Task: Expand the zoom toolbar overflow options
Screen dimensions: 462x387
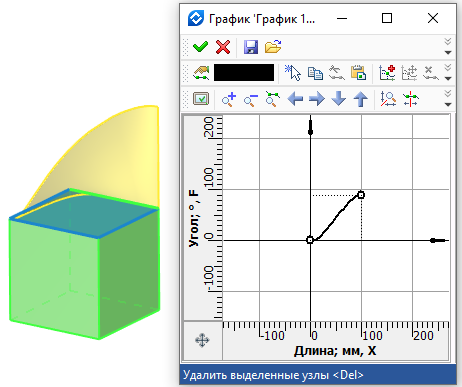Action: coord(448,99)
